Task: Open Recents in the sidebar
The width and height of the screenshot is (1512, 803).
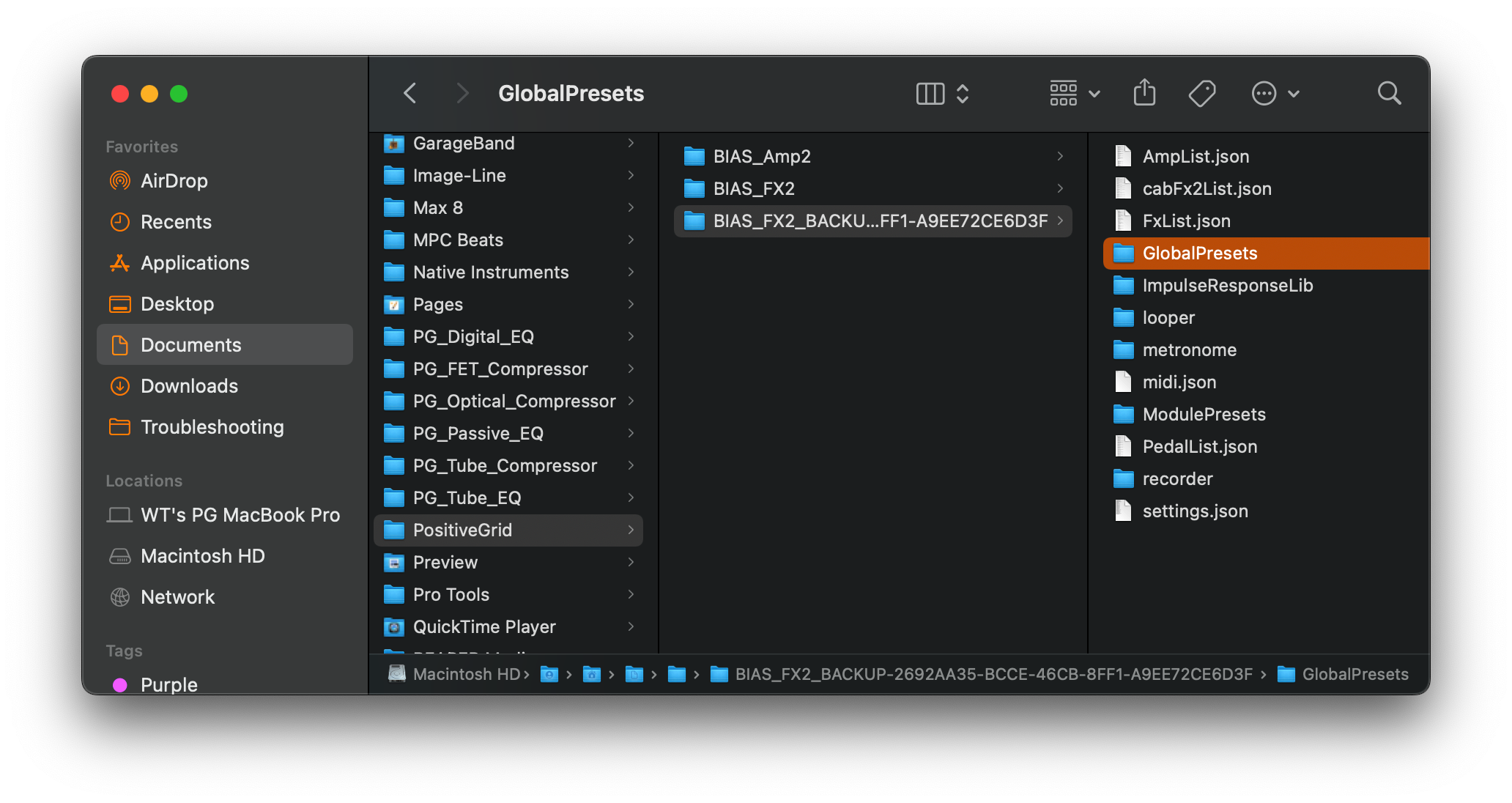Action: coord(225,222)
